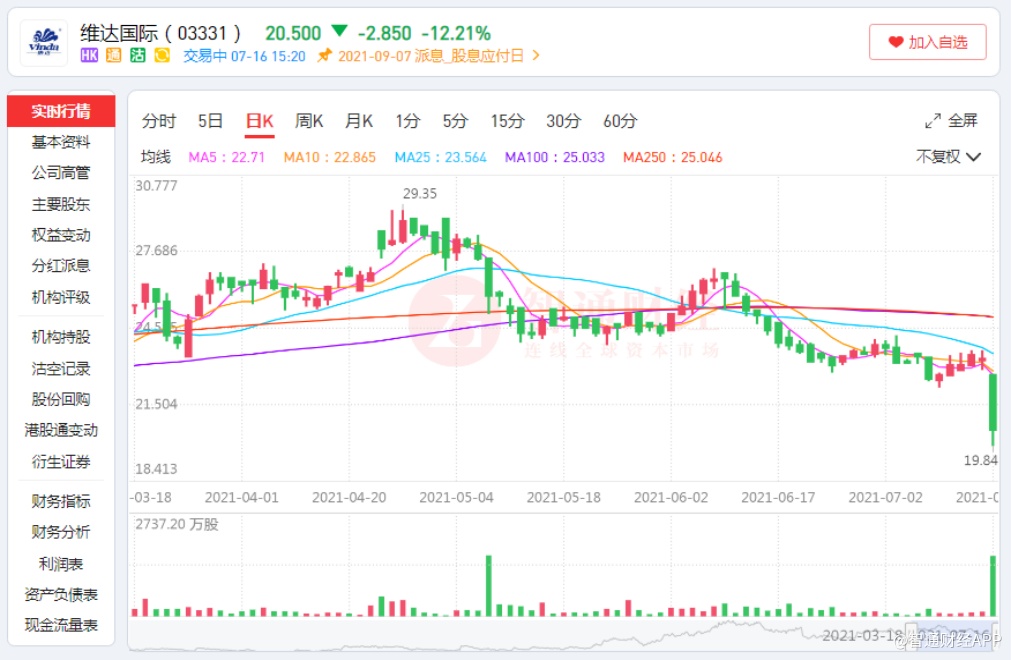1012x660 pixels.
Task: Expand the 均线 moving average settings
Action: tap(155, 157)
